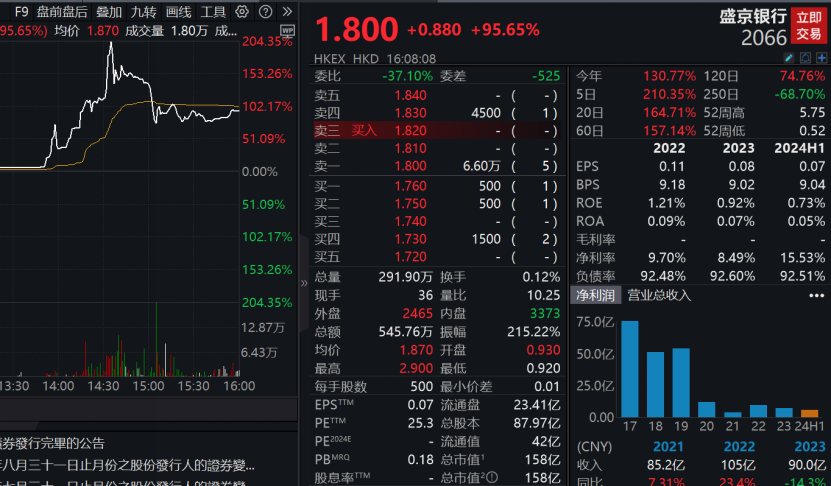
Task: Click the stock code 2066
Action: pyautogui.click(x=764, y=38)
